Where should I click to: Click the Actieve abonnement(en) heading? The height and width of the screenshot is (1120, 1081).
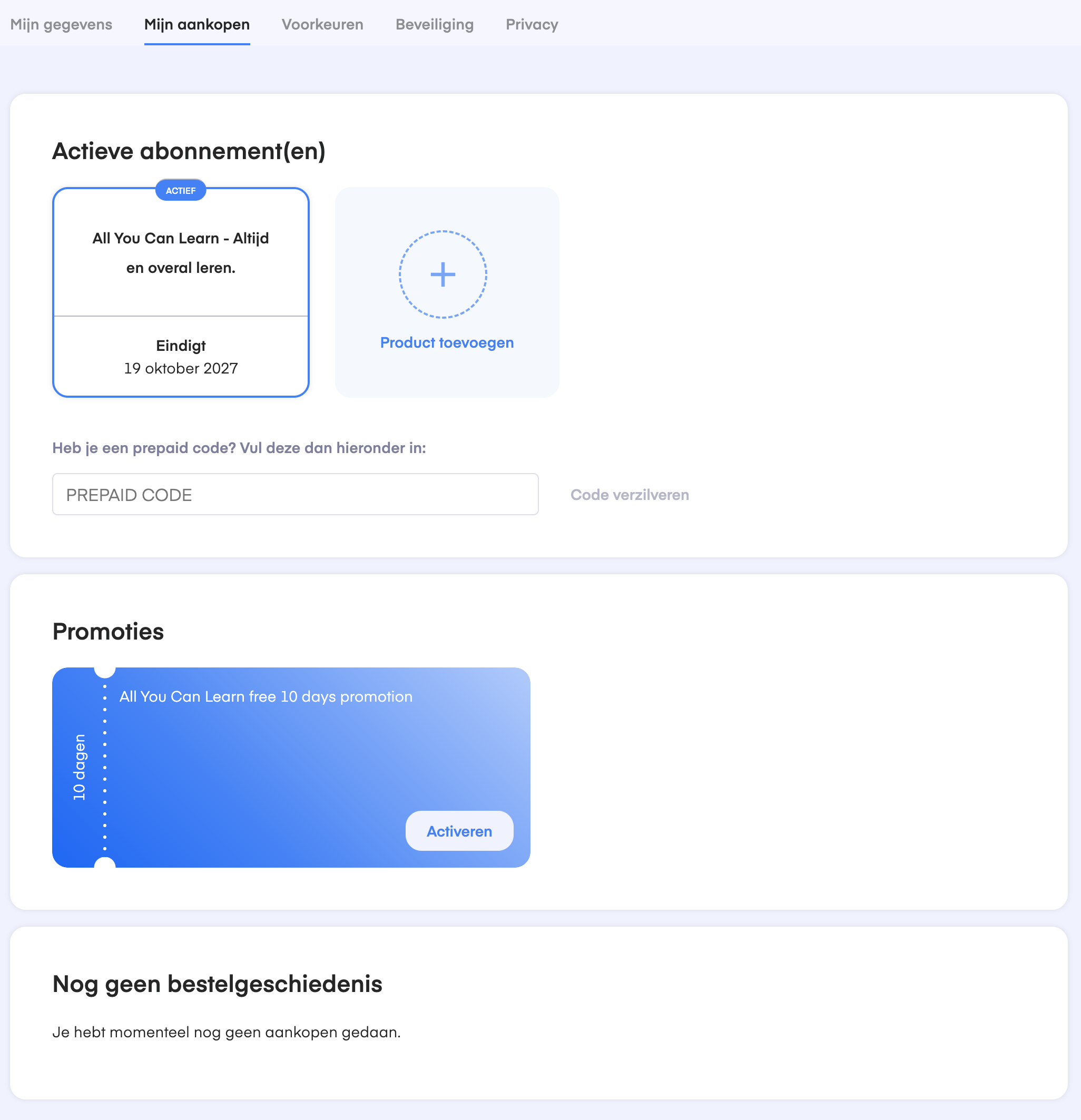pos(189,151)
